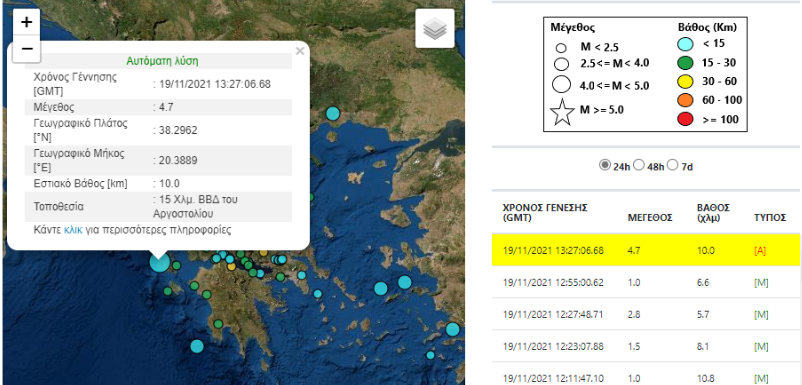Image resolution: width=802 pixels, height=385 pixels.
Task: Open the 'κλικ' more information link
Action: pyautogui.click(x=73, y=230)
